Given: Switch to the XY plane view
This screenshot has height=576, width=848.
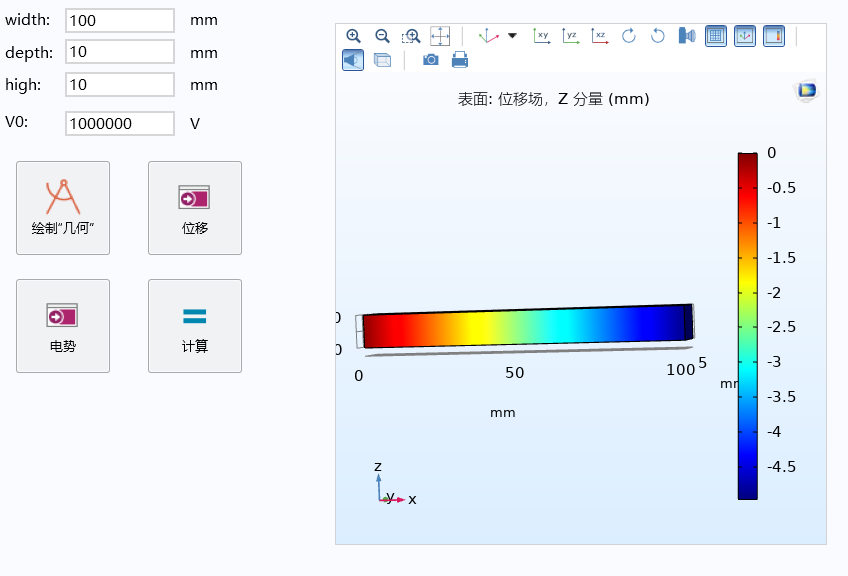Looking at the screenshot, I should pos(541,36).
